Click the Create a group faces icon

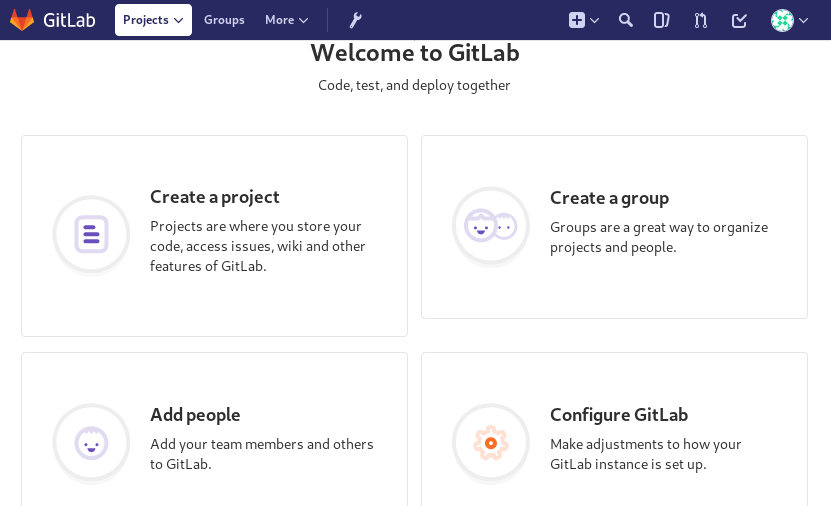click(x=491, y=226)
